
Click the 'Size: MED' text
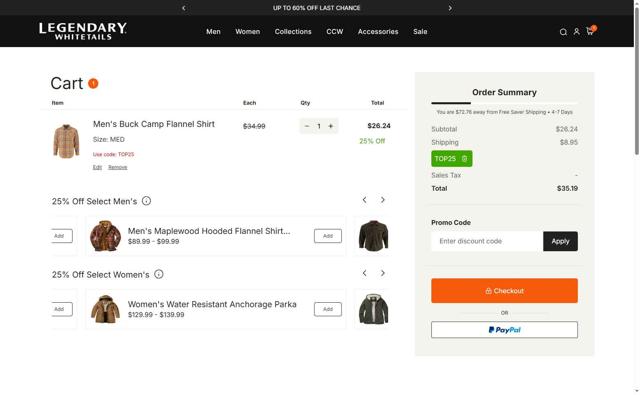click(x=109, y=140)
